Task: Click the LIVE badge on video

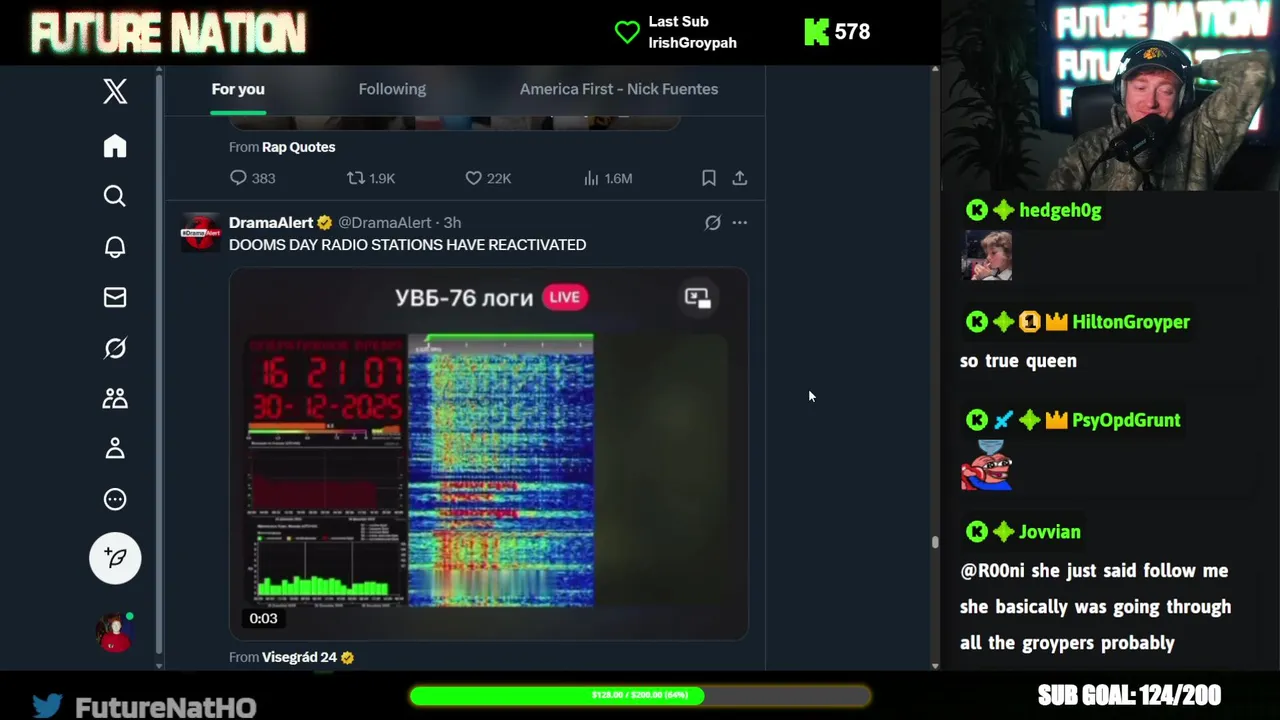Action: [565, 297]
